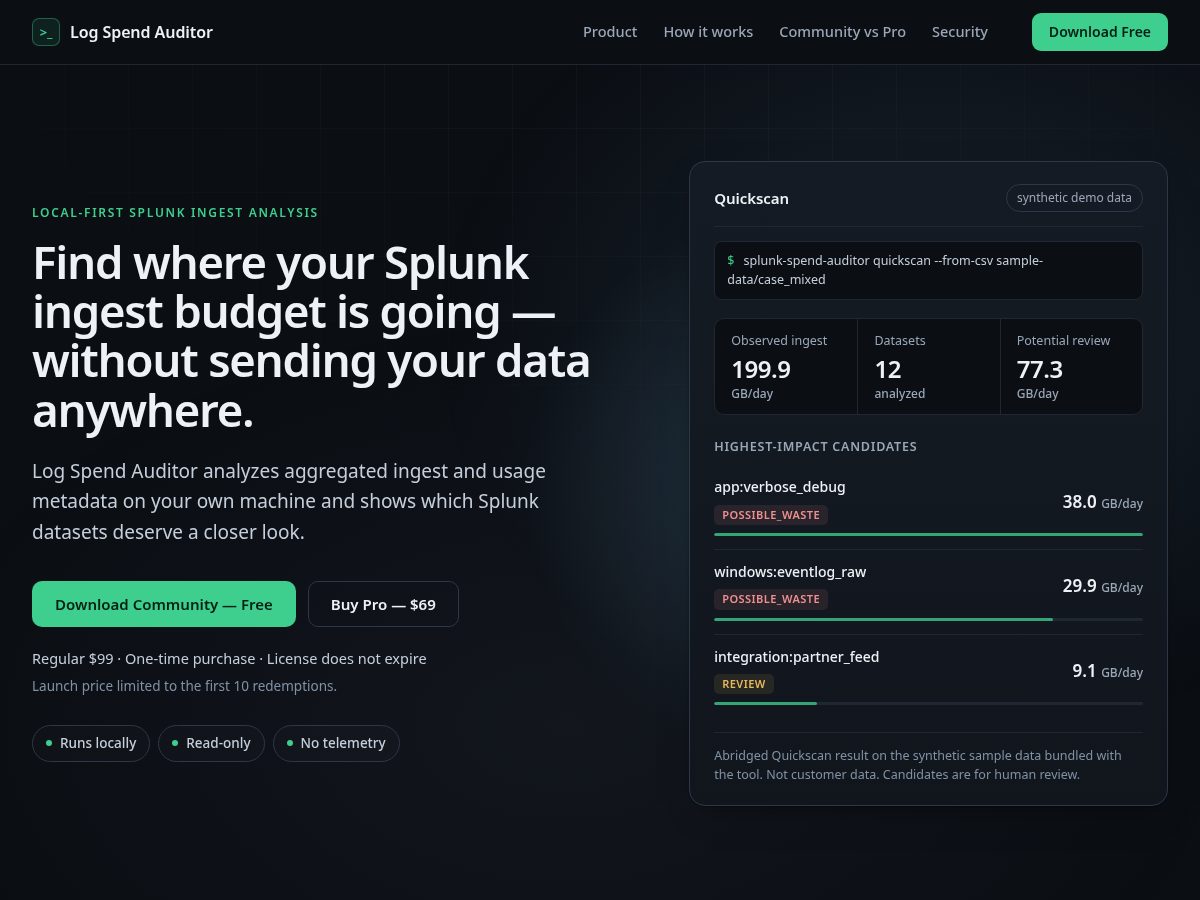
Task: Click HIGHEST-IMPACT CANDIDATES heading
Action: point(815,447)
